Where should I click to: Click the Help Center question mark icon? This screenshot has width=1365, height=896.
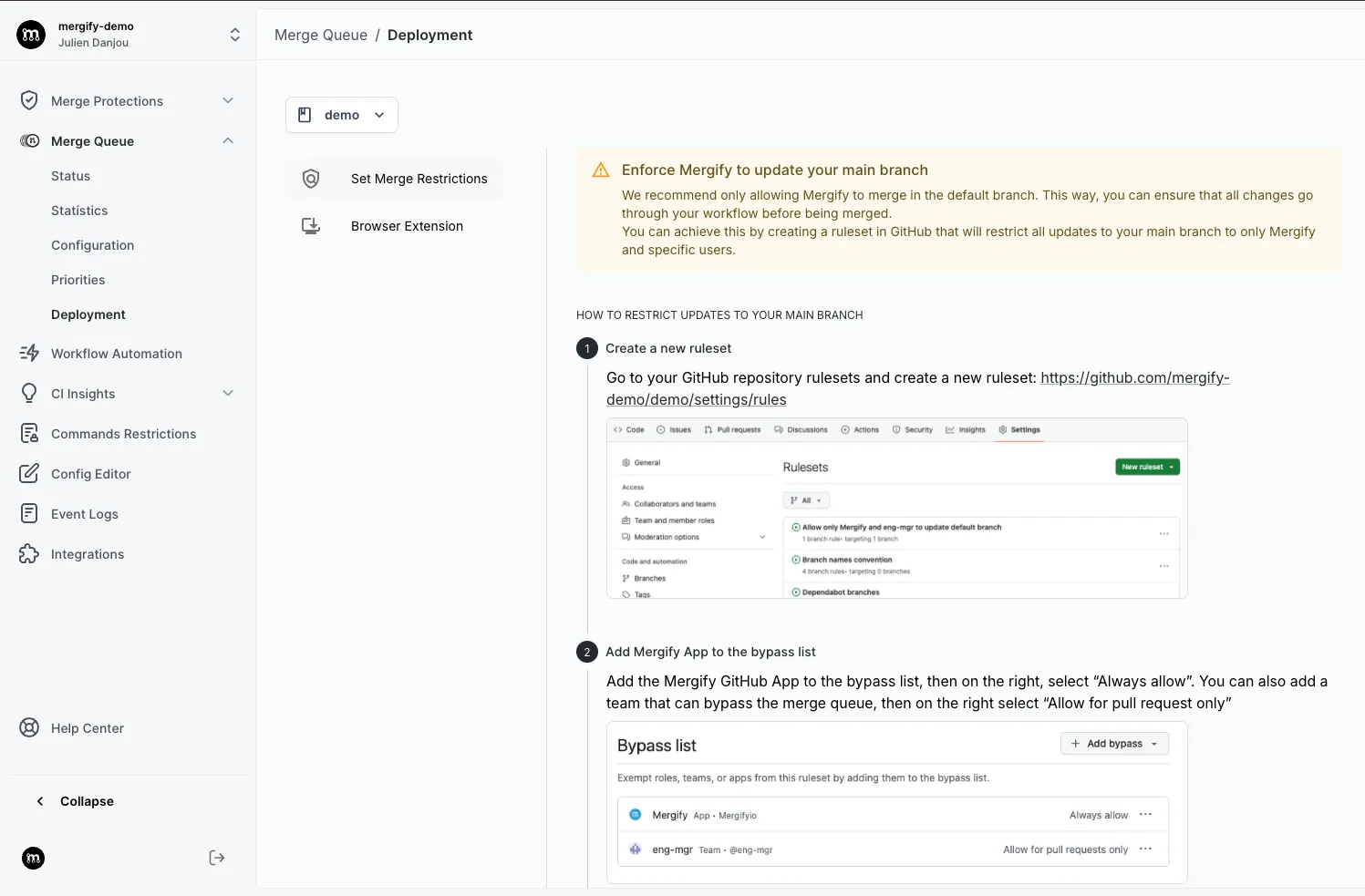coord(28,727)
